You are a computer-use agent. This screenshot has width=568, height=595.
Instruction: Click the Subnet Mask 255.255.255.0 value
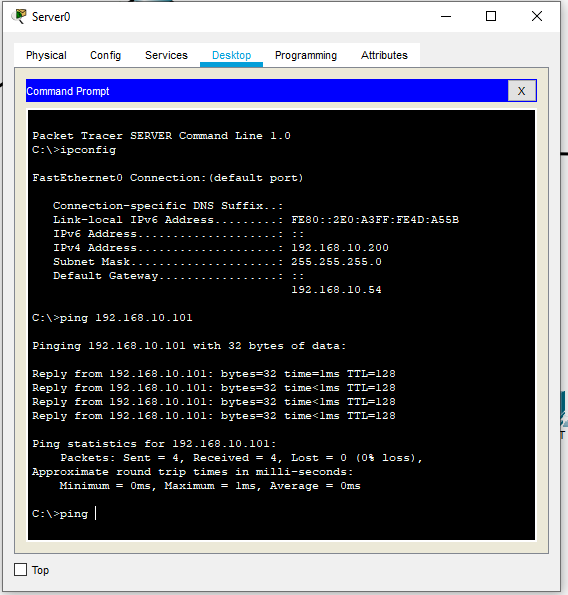336,262
